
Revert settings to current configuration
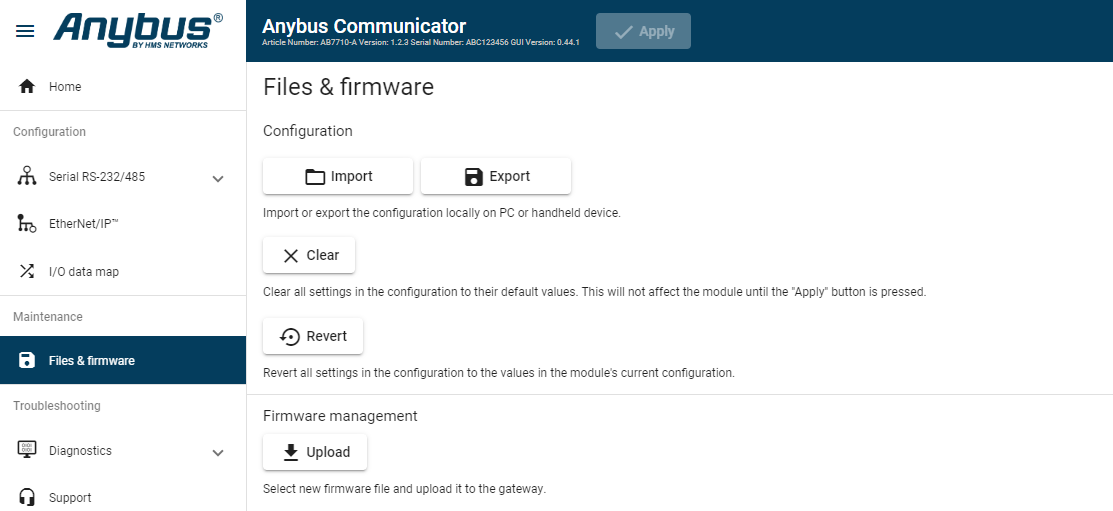313,336
